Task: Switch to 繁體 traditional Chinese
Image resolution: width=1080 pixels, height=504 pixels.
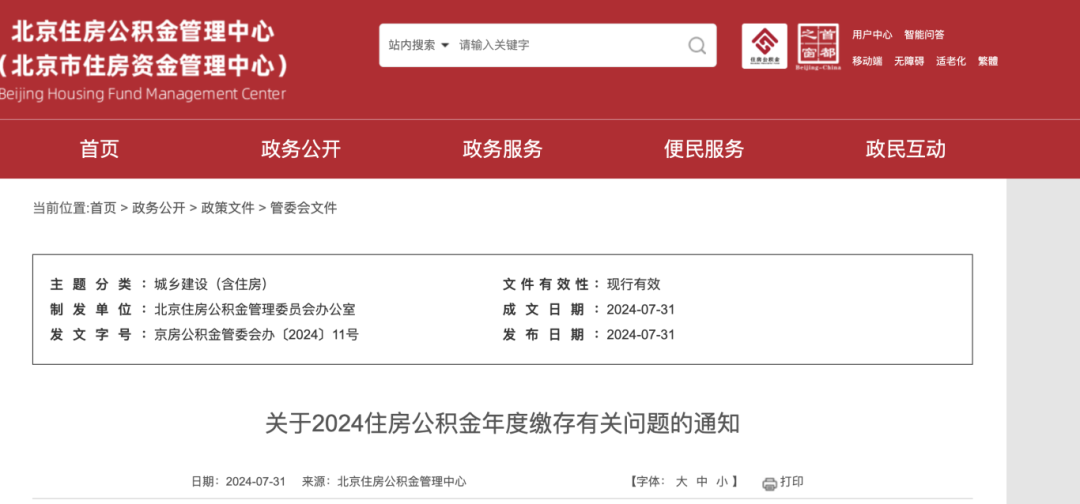Action: pyautogui.click(x=987, y=61)
